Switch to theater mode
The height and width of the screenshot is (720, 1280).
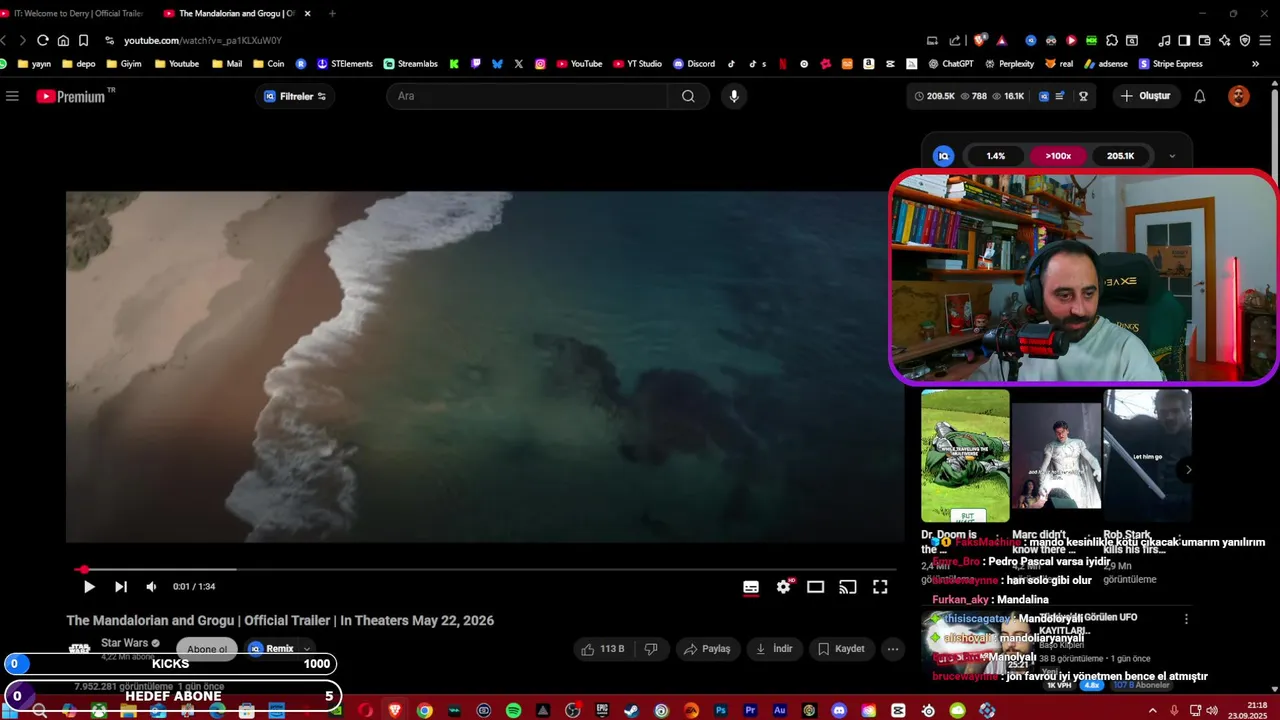[x=816, y=587]
